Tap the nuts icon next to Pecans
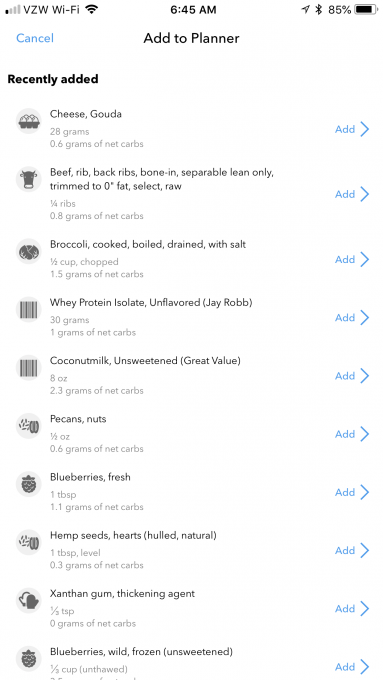This screenshot has height=680, width=383. tap(29, 426)
